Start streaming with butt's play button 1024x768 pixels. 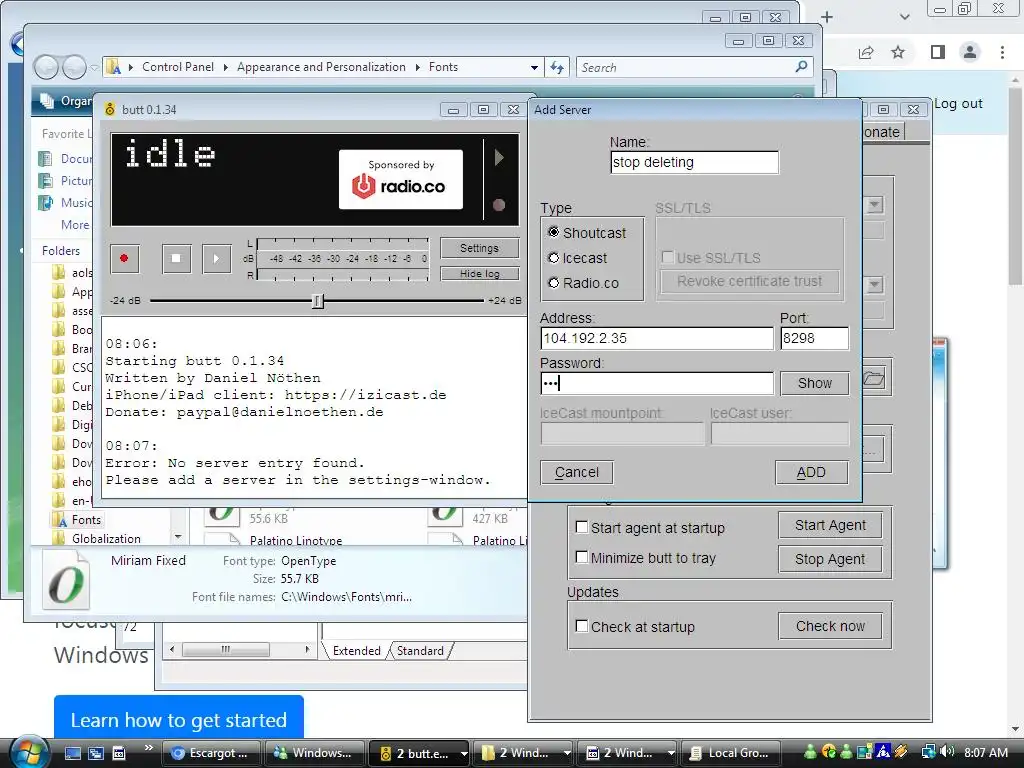tap(216, 258)
